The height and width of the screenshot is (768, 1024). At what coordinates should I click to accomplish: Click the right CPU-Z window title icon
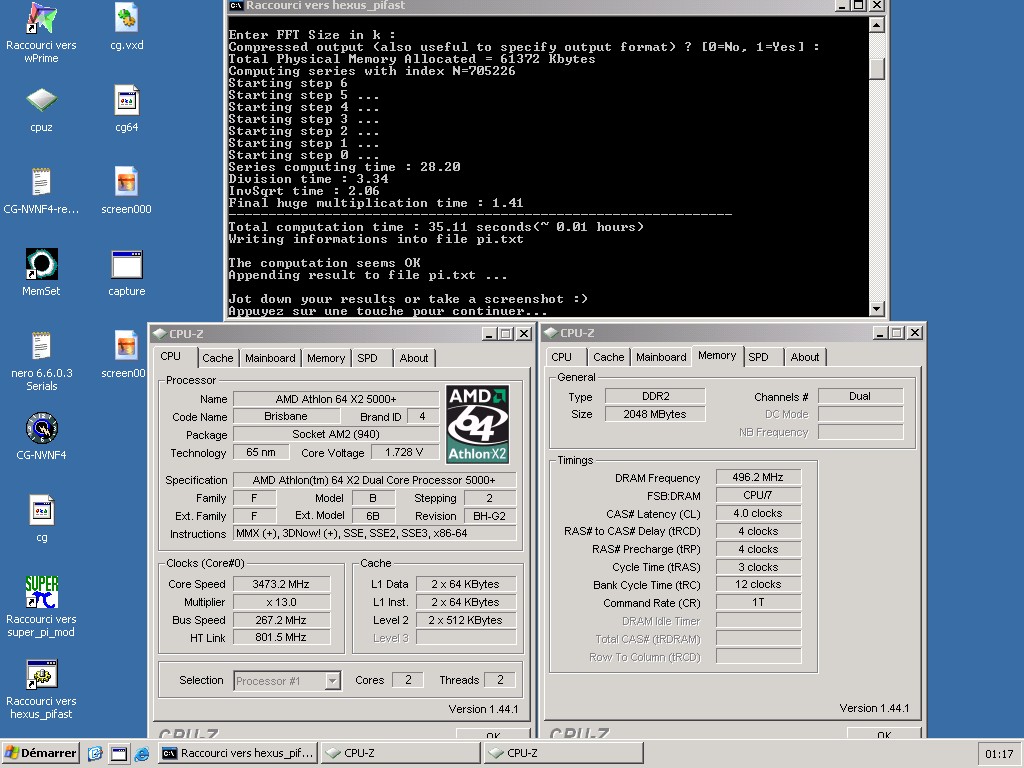(551, 333)
